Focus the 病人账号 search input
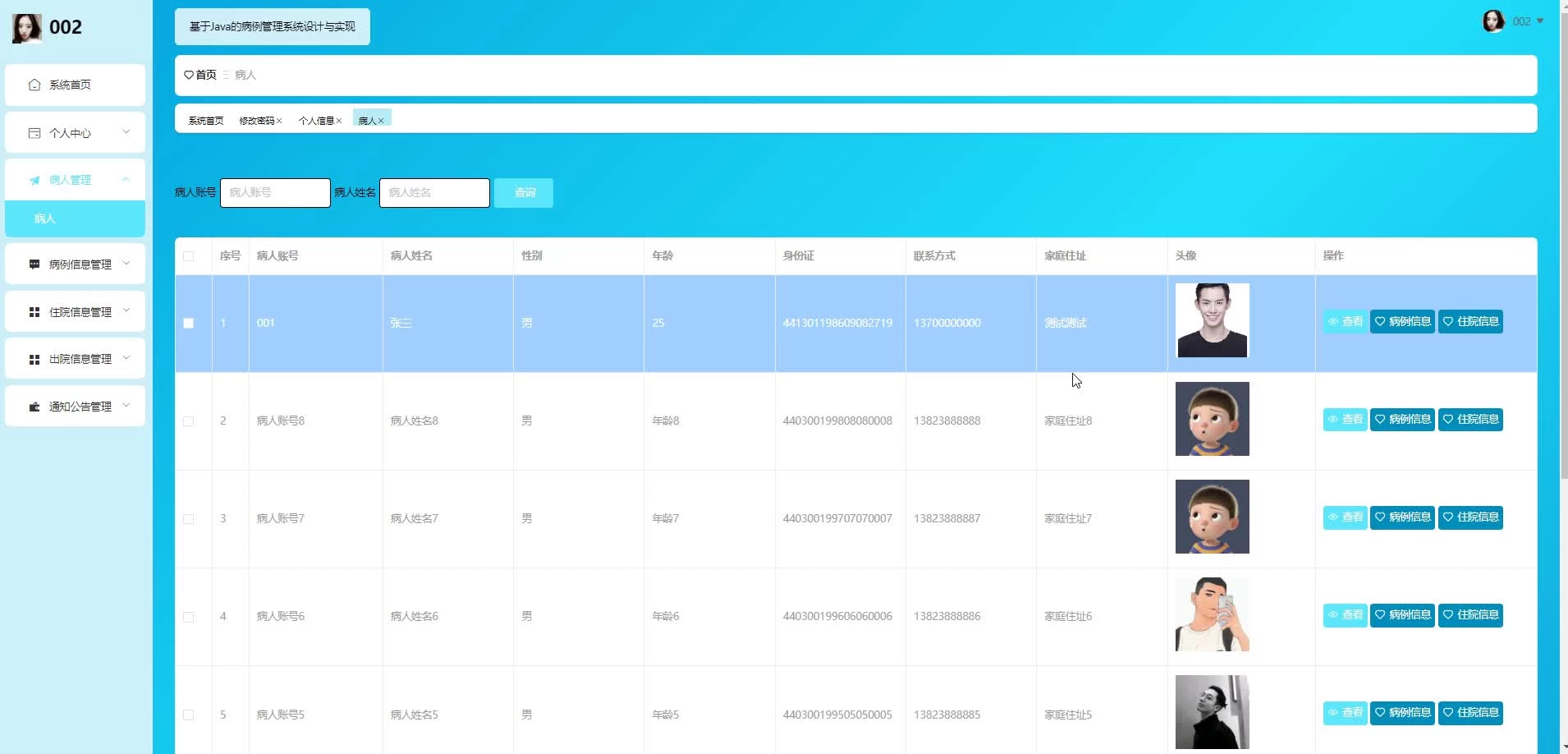The width and height of the screenshot is (1568, 754). coord(275,193)
